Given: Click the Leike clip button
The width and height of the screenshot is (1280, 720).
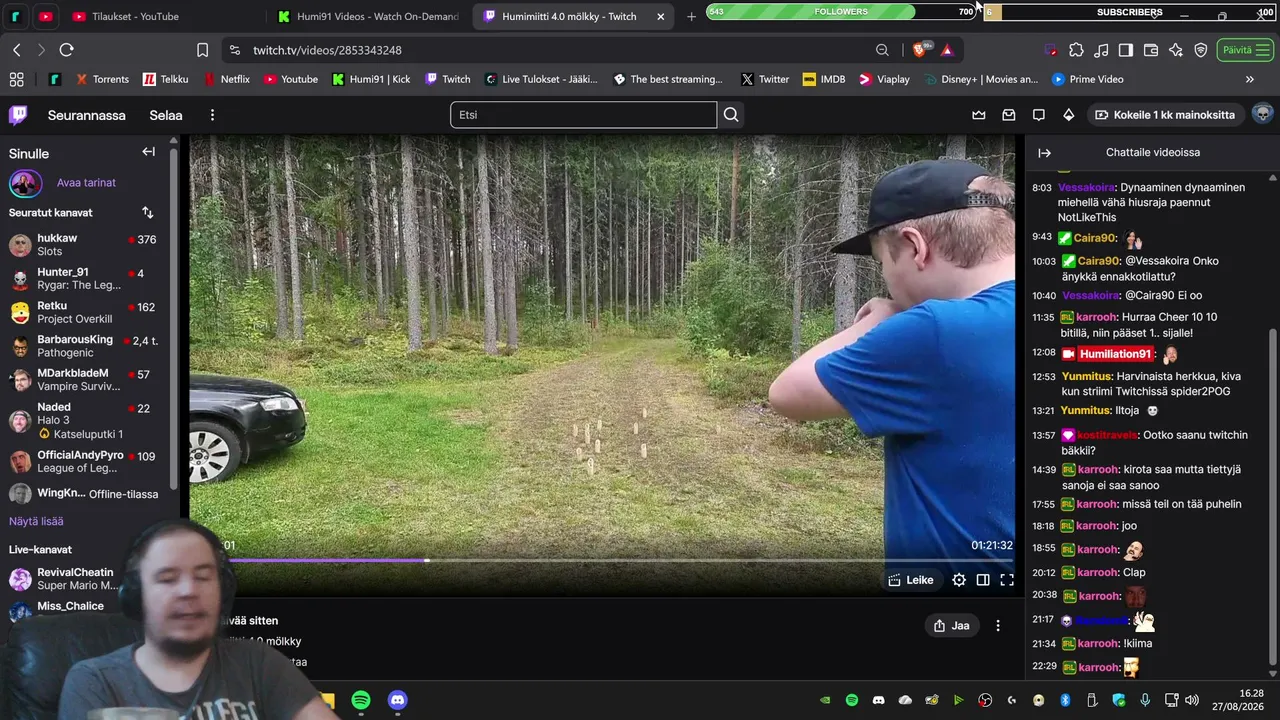Looking at the screenshot, I should coord(911,580).
